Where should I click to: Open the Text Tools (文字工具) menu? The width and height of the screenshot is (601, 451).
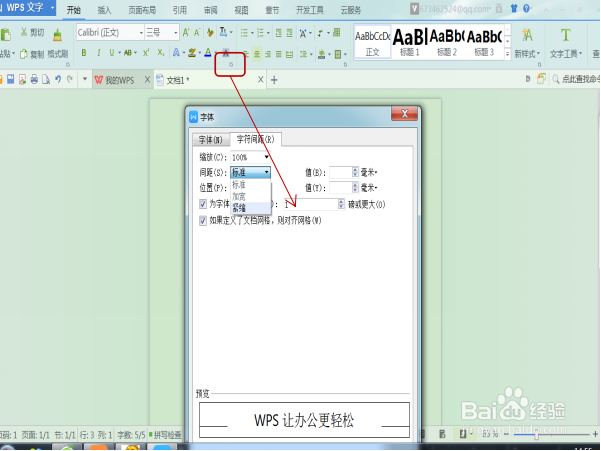click(x=566, y=43)
